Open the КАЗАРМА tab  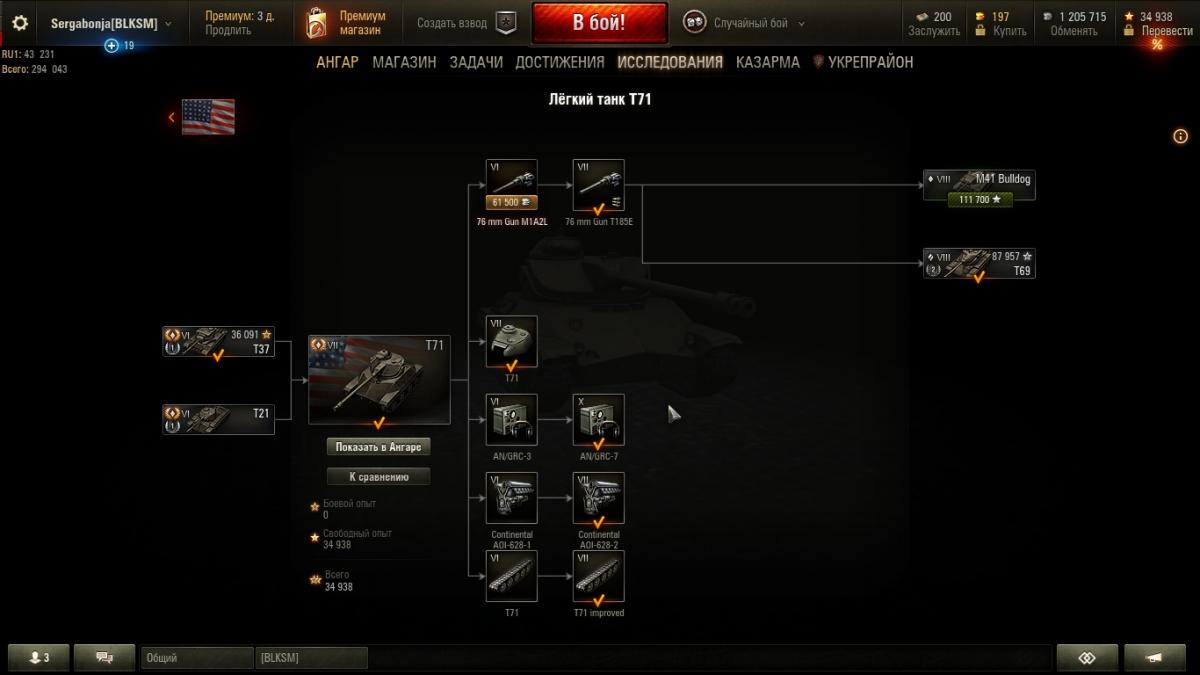click(768, 62)
